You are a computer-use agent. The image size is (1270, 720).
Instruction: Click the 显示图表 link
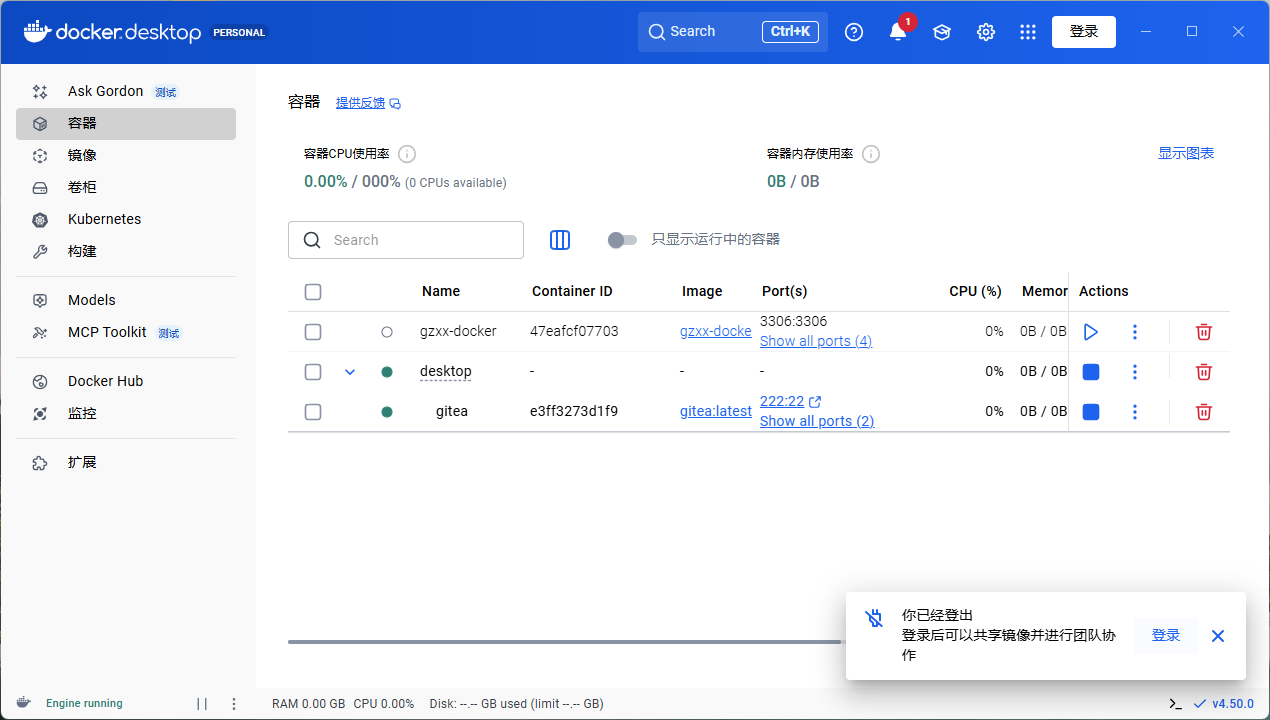tap(1186, 153)
